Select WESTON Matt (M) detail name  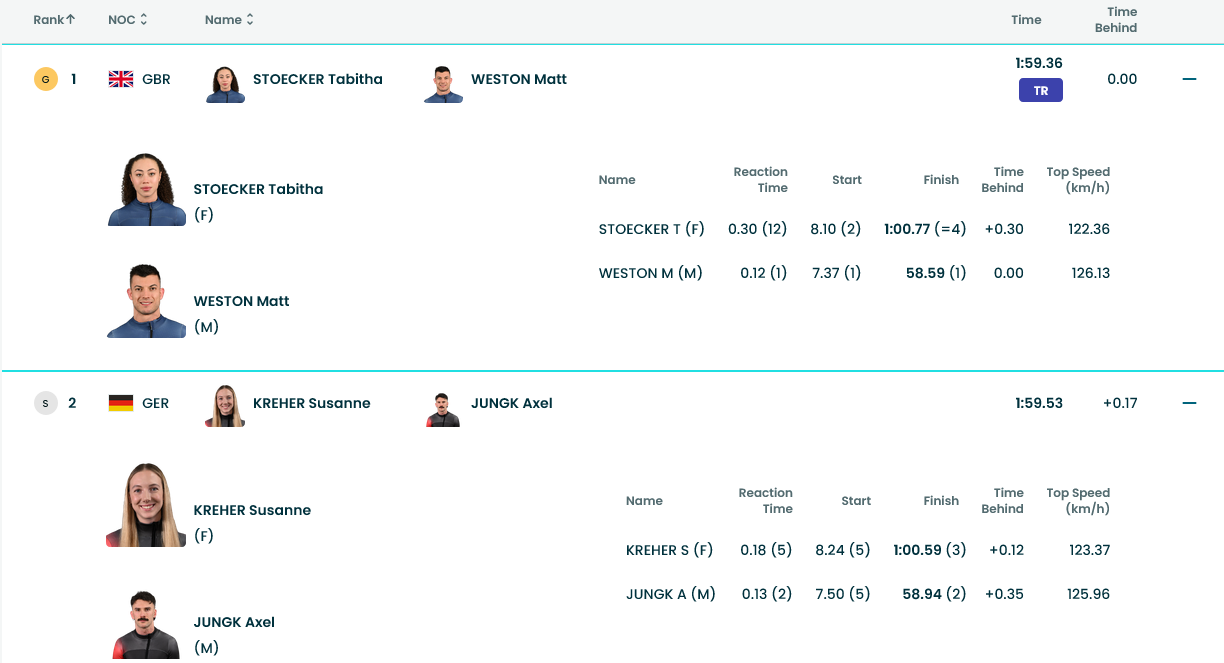click(x=241, y=301)
